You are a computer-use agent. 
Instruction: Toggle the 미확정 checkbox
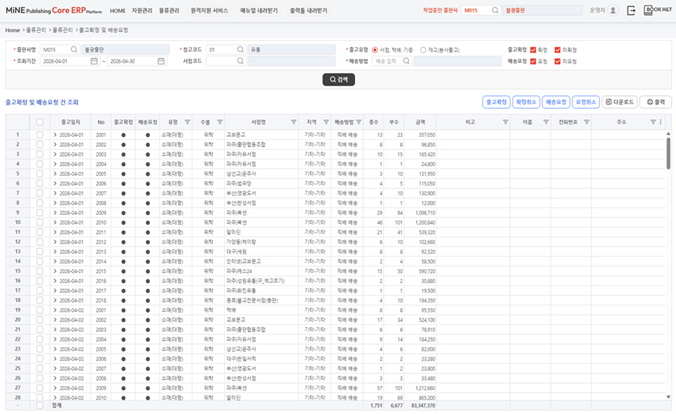coord(557,50)
